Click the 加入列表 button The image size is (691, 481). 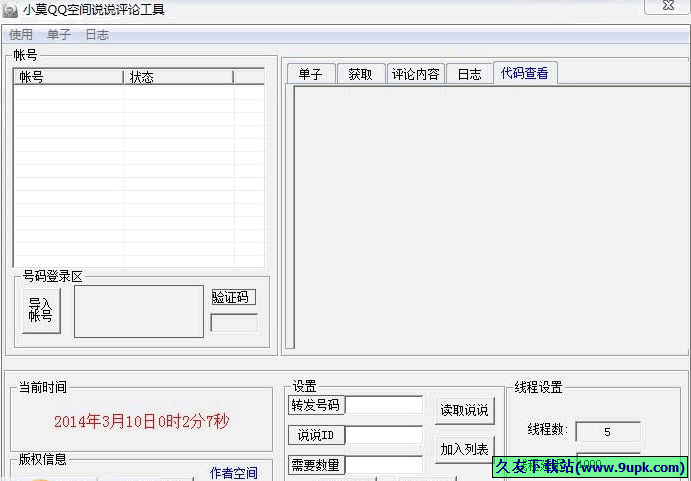pos(464,449)
